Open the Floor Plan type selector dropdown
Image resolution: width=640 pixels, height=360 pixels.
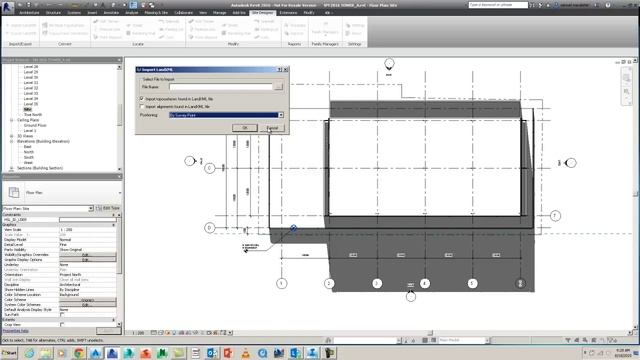(120, 193)
